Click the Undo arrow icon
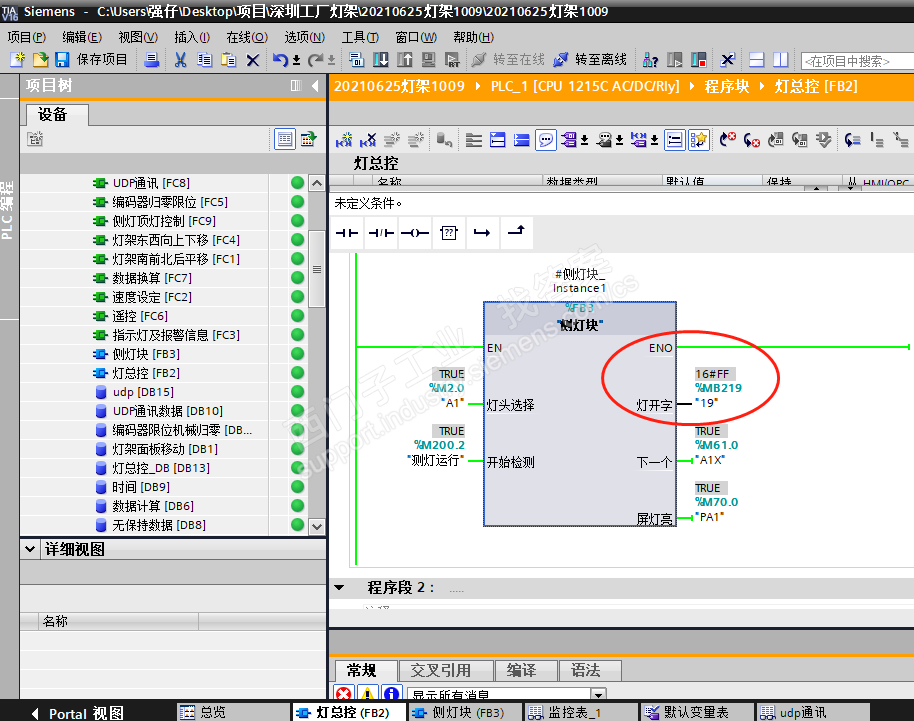The width and height of the screenshot is (914, 721). (281, 60)
